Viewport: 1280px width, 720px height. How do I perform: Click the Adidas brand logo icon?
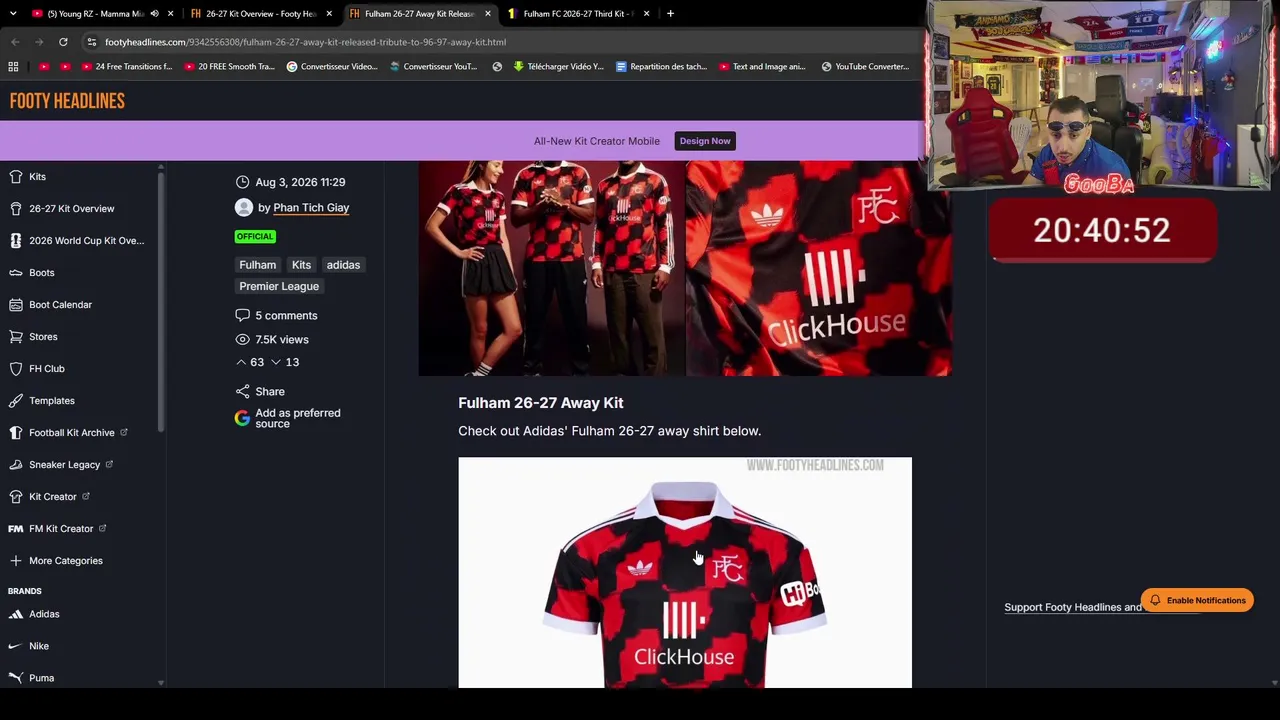15,614
